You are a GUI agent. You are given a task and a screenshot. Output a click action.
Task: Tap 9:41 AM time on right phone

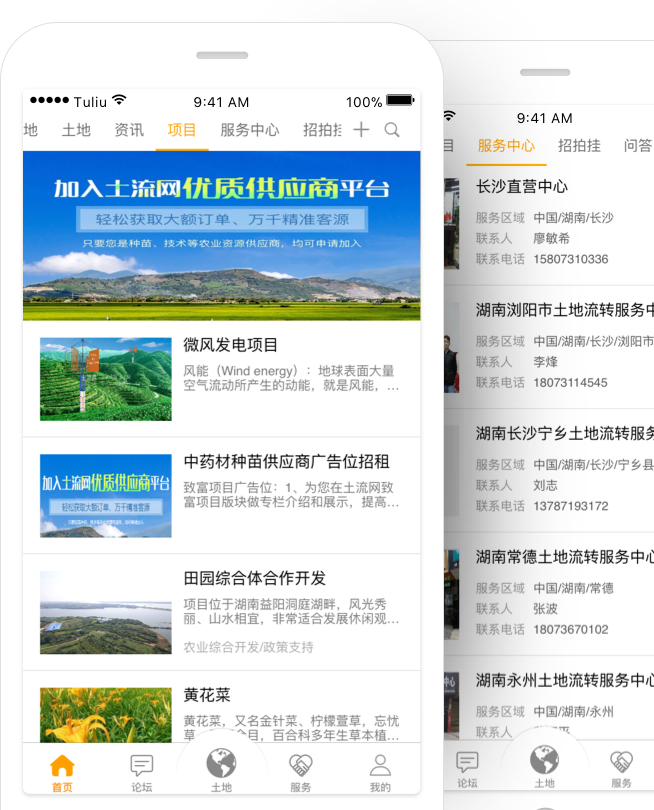544,118
